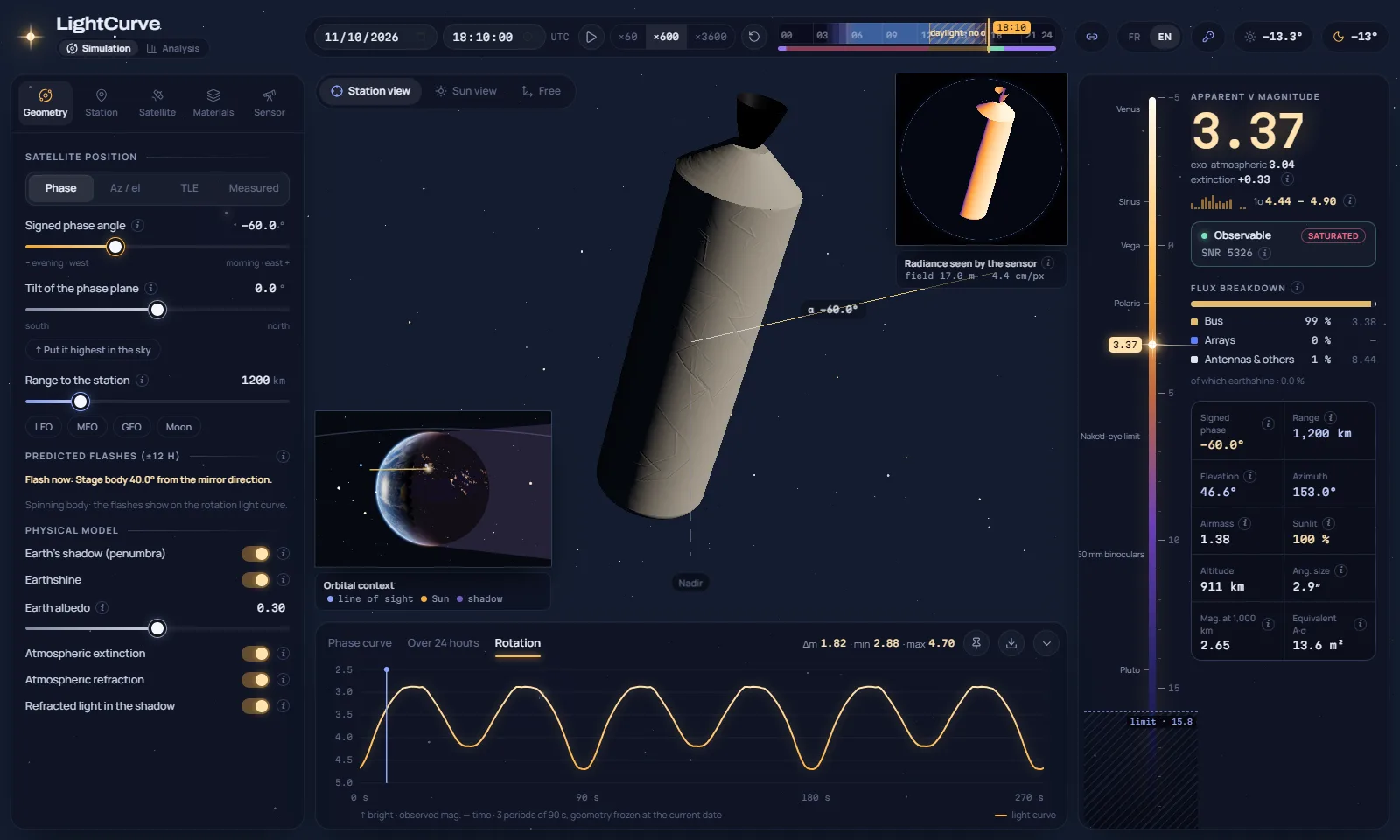Switch to the Analysis mode tab
This screenshot has height=840, width=1400.
point(173,49)
